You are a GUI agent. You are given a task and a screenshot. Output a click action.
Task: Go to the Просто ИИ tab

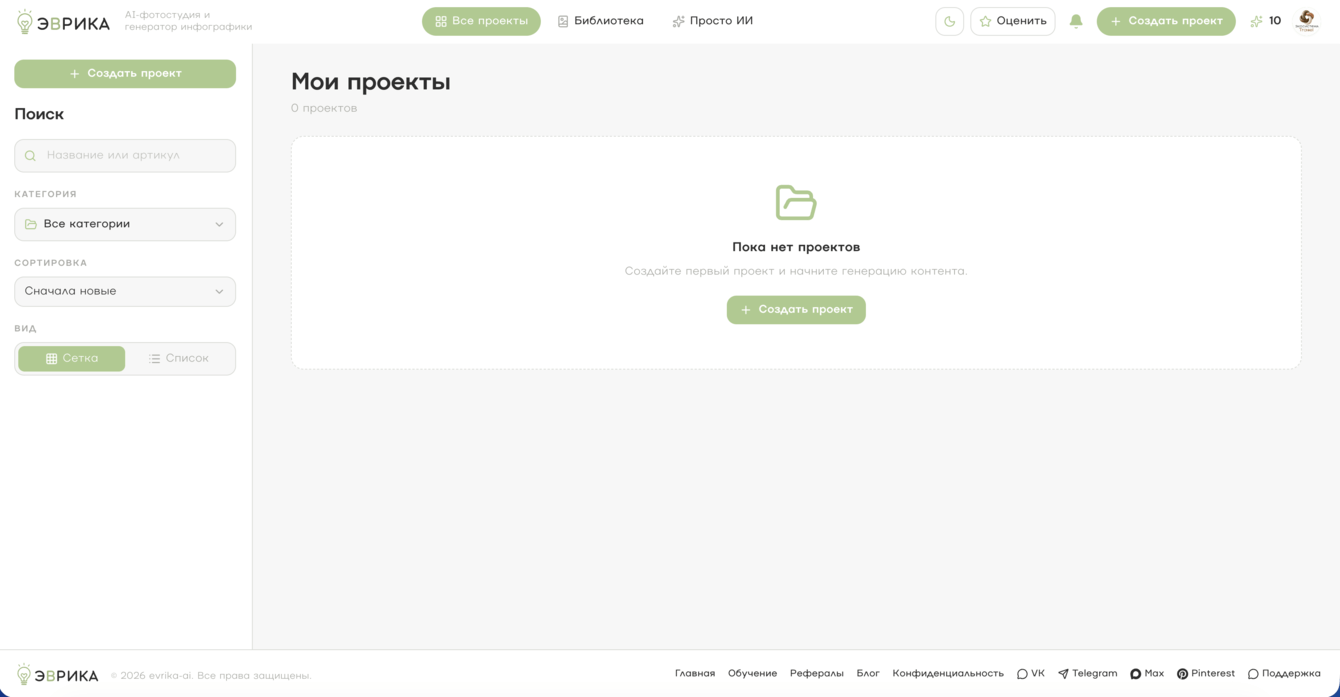coord(712,21)
